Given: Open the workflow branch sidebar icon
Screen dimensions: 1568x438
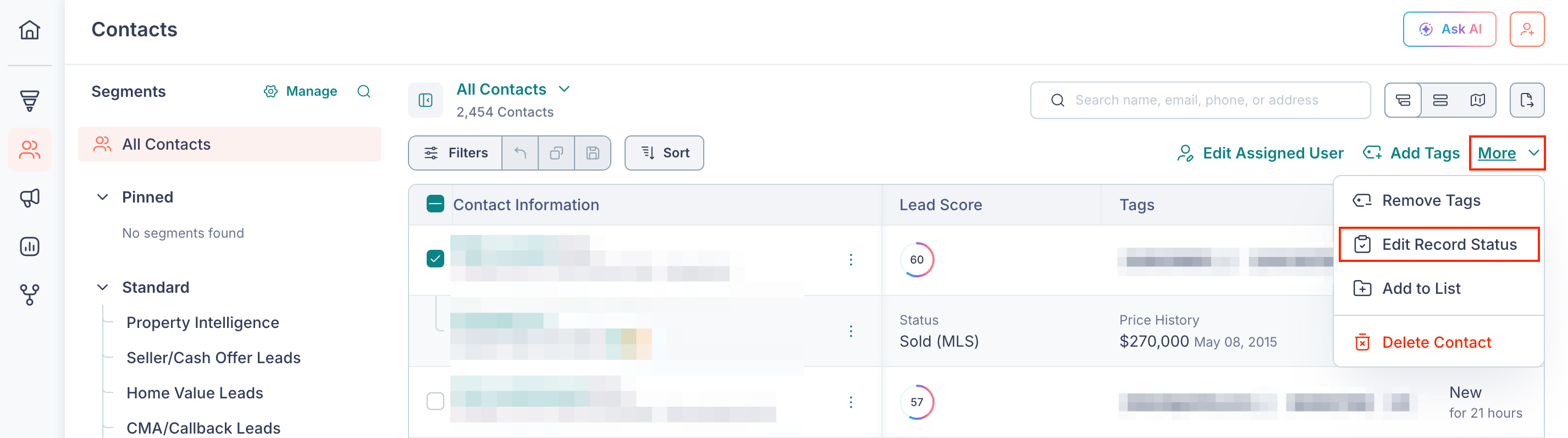Looking at the screenshot, I should tap(29, 295).
